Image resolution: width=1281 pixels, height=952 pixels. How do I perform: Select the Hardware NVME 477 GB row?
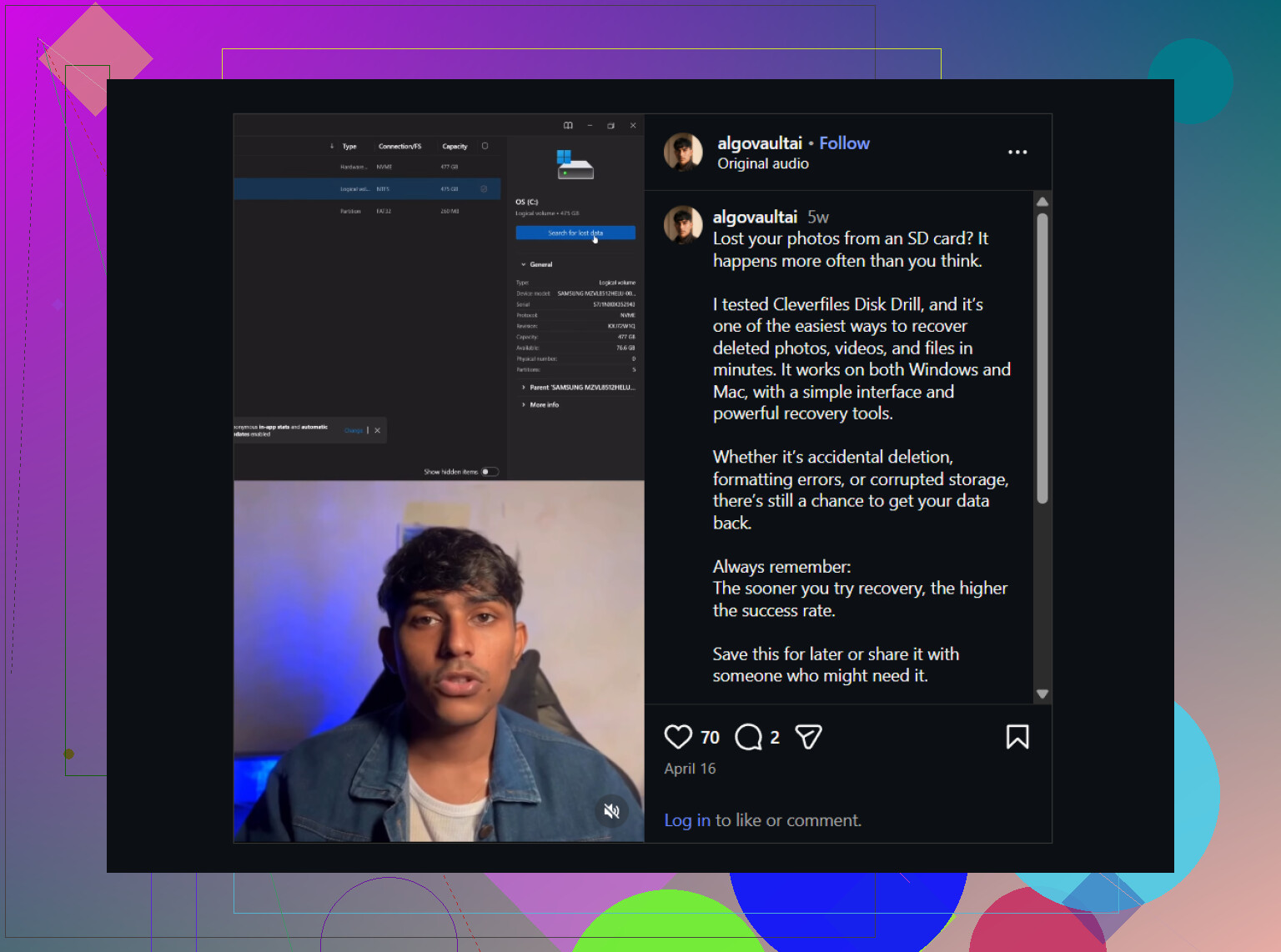367,167
